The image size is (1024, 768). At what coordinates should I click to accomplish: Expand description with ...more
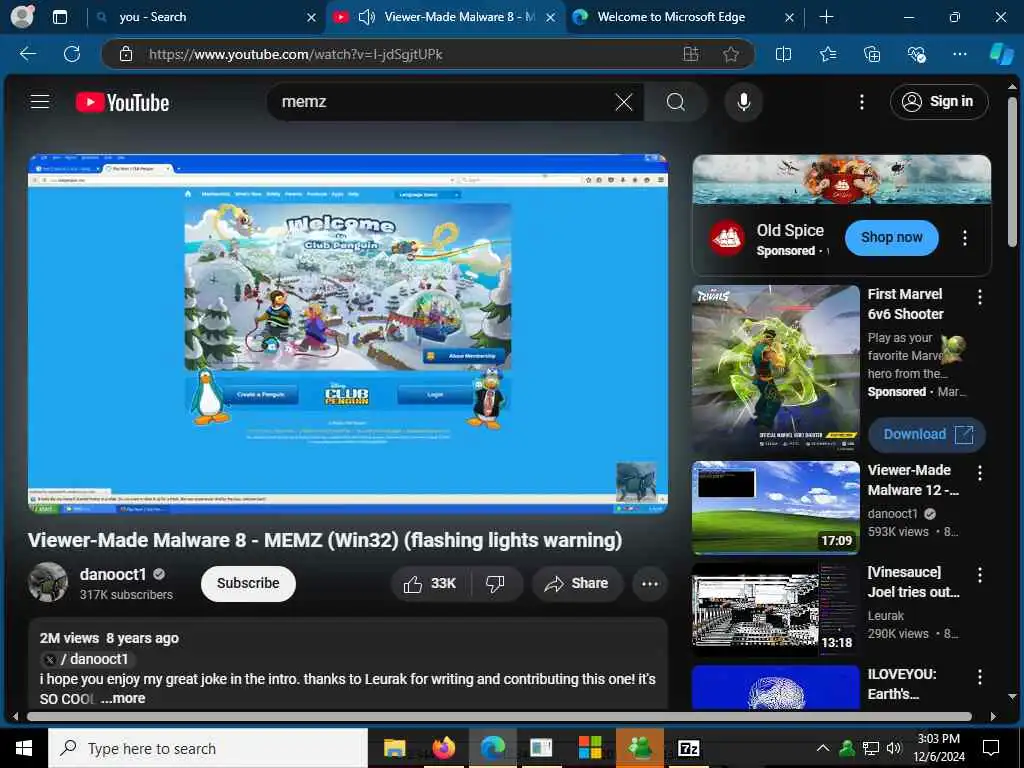coord(123,698)
